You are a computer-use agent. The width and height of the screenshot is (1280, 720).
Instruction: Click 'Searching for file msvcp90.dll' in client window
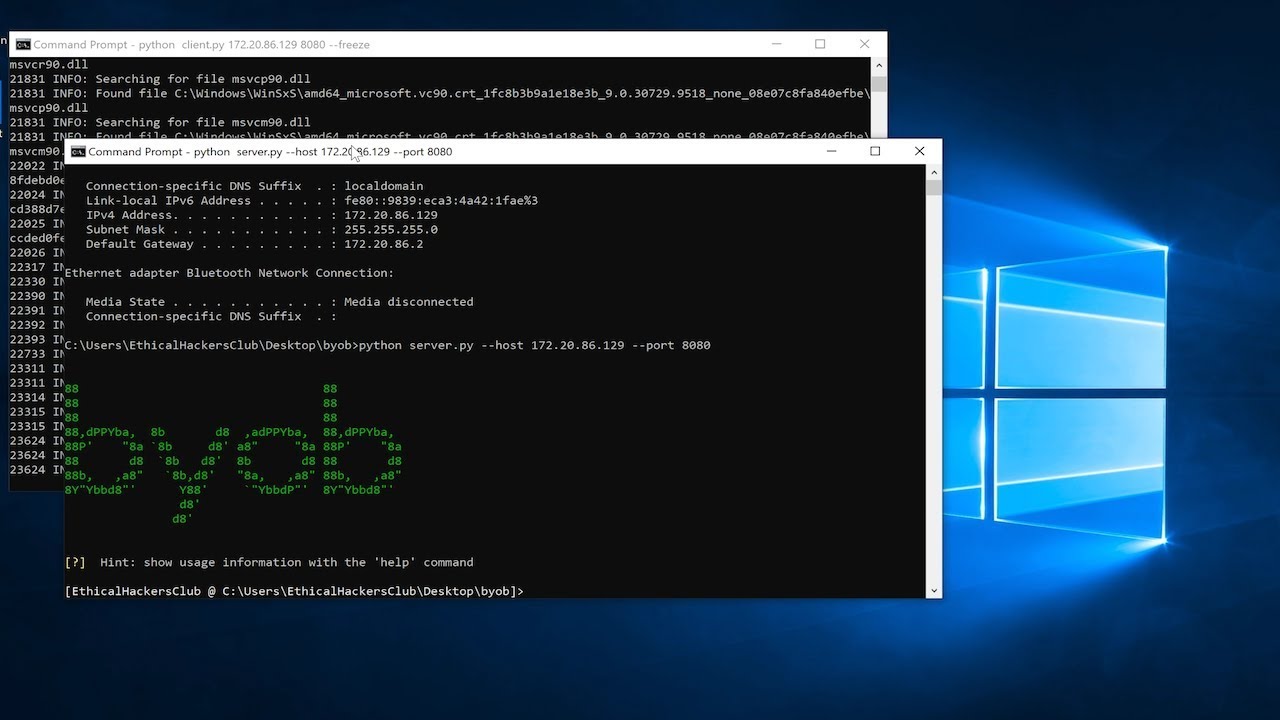point(160,79)
